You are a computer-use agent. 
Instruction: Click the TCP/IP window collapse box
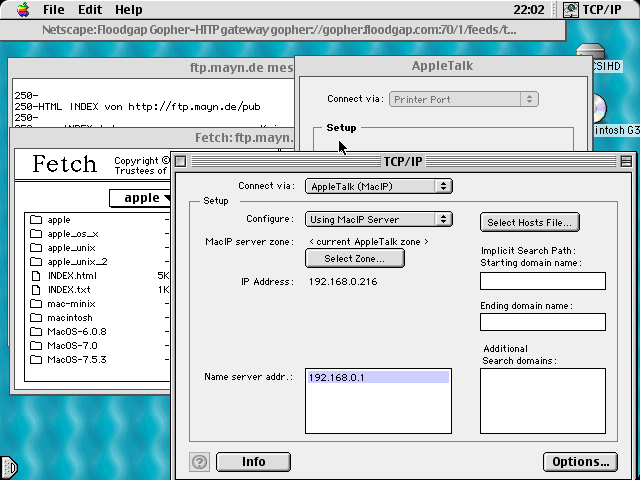coord(626,162)
